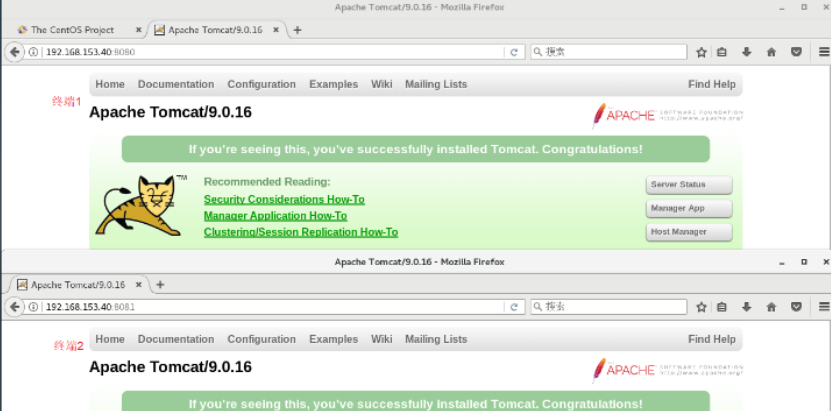Open Documentation in 8081 page navigation

point(176,339)
